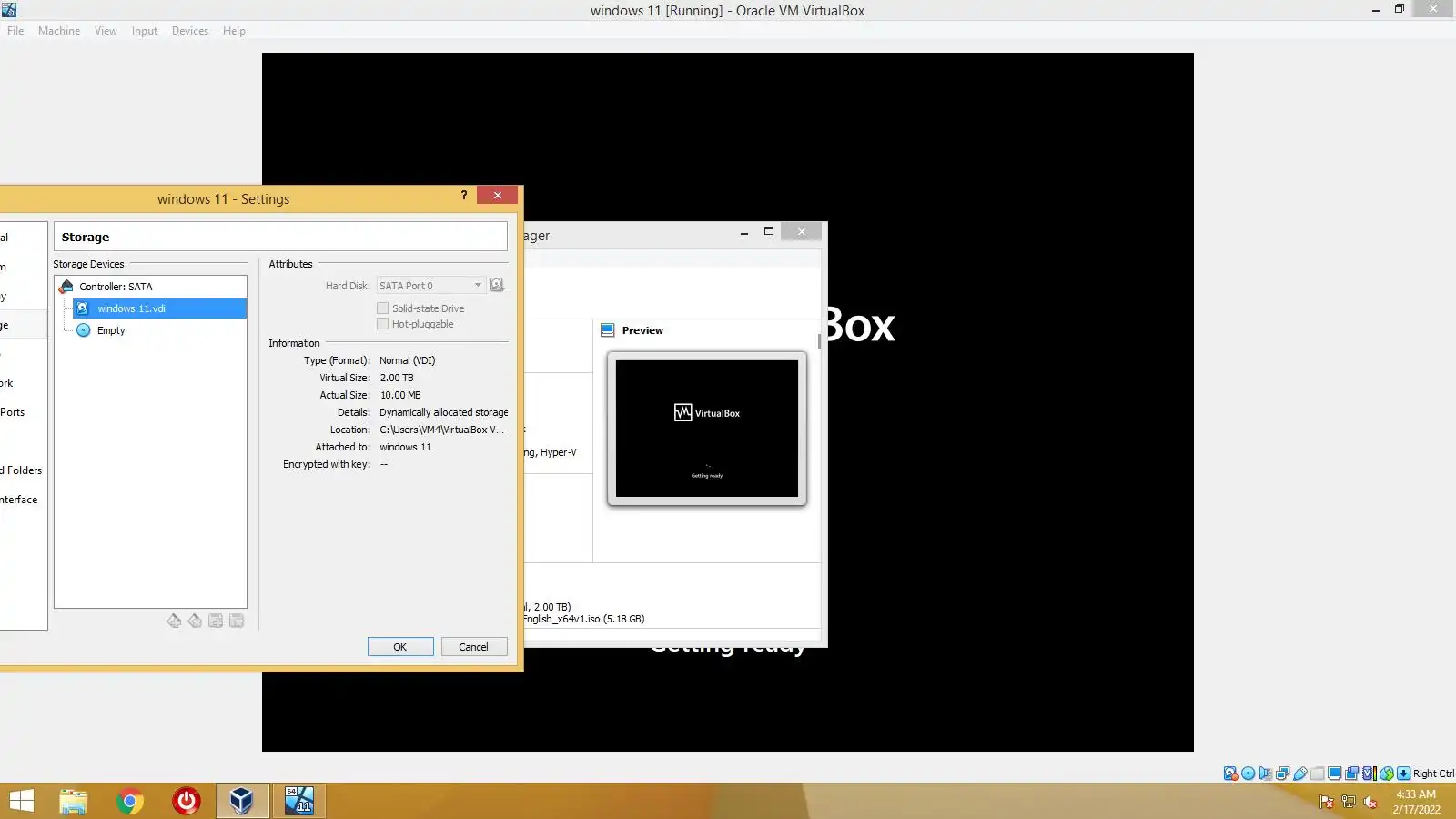The image size is (1456, 819).
Task: Click the keyboard capture arrow icon
Action: click(1403, 773)
